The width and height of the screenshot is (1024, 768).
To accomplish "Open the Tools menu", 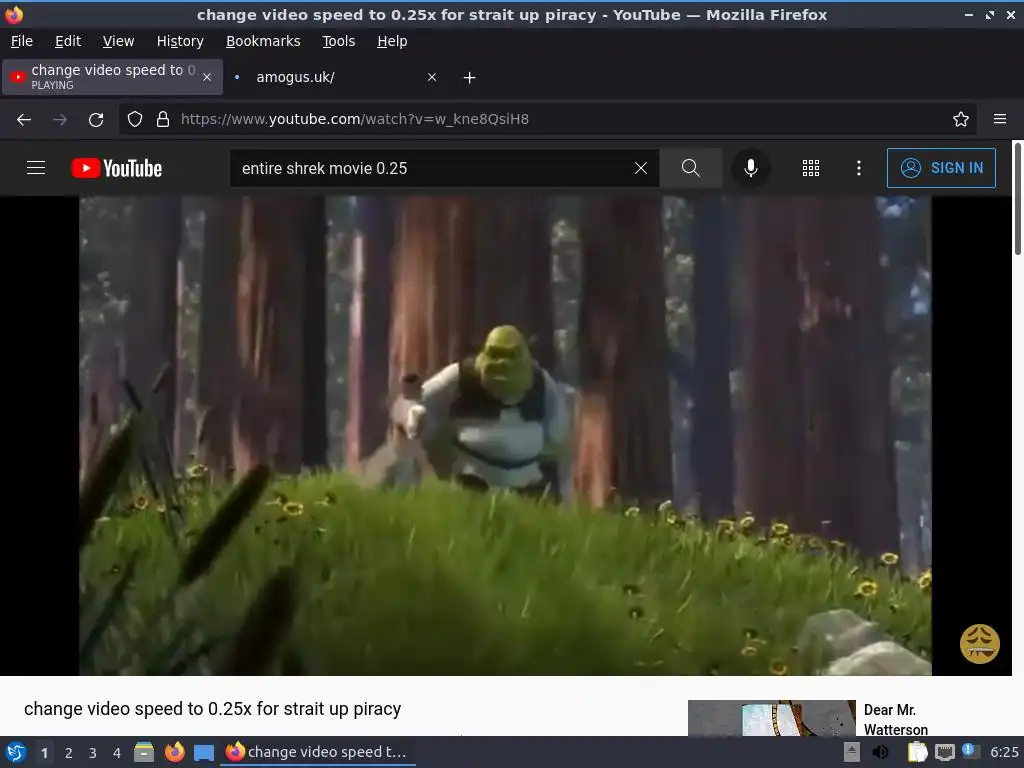I will 338,41.
